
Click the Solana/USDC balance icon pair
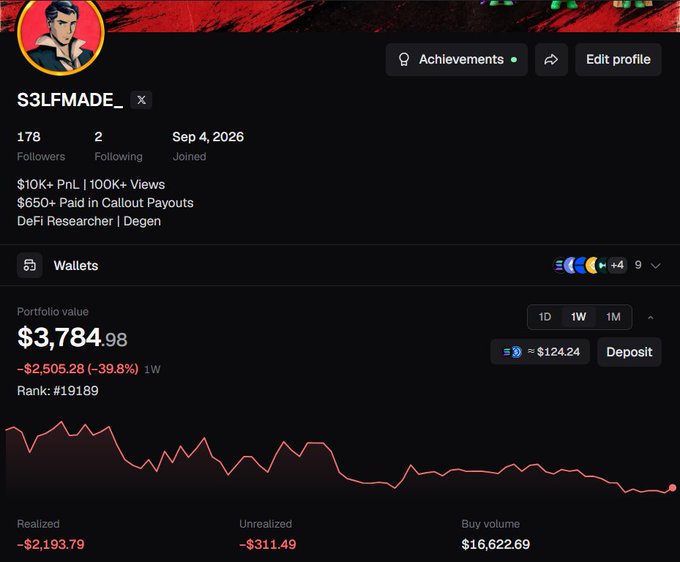[x=512, y=352]
